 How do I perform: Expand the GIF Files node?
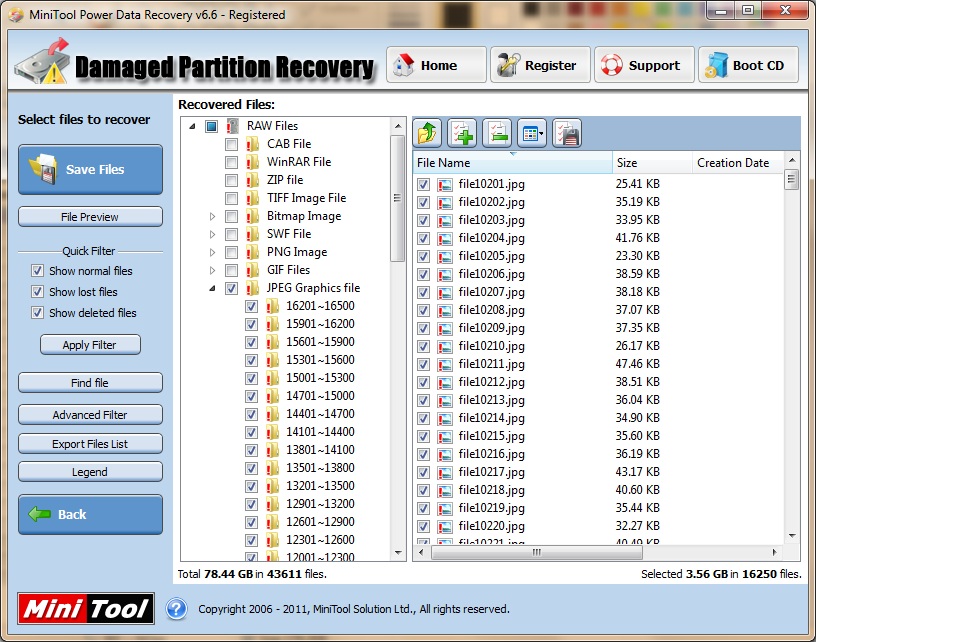(212, 271)
